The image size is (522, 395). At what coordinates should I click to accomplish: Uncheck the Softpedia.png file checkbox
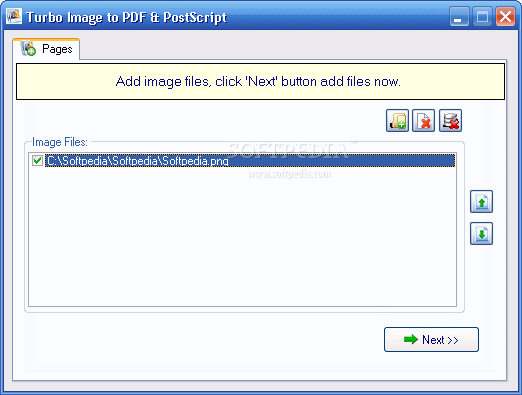(x=37, y=160)
